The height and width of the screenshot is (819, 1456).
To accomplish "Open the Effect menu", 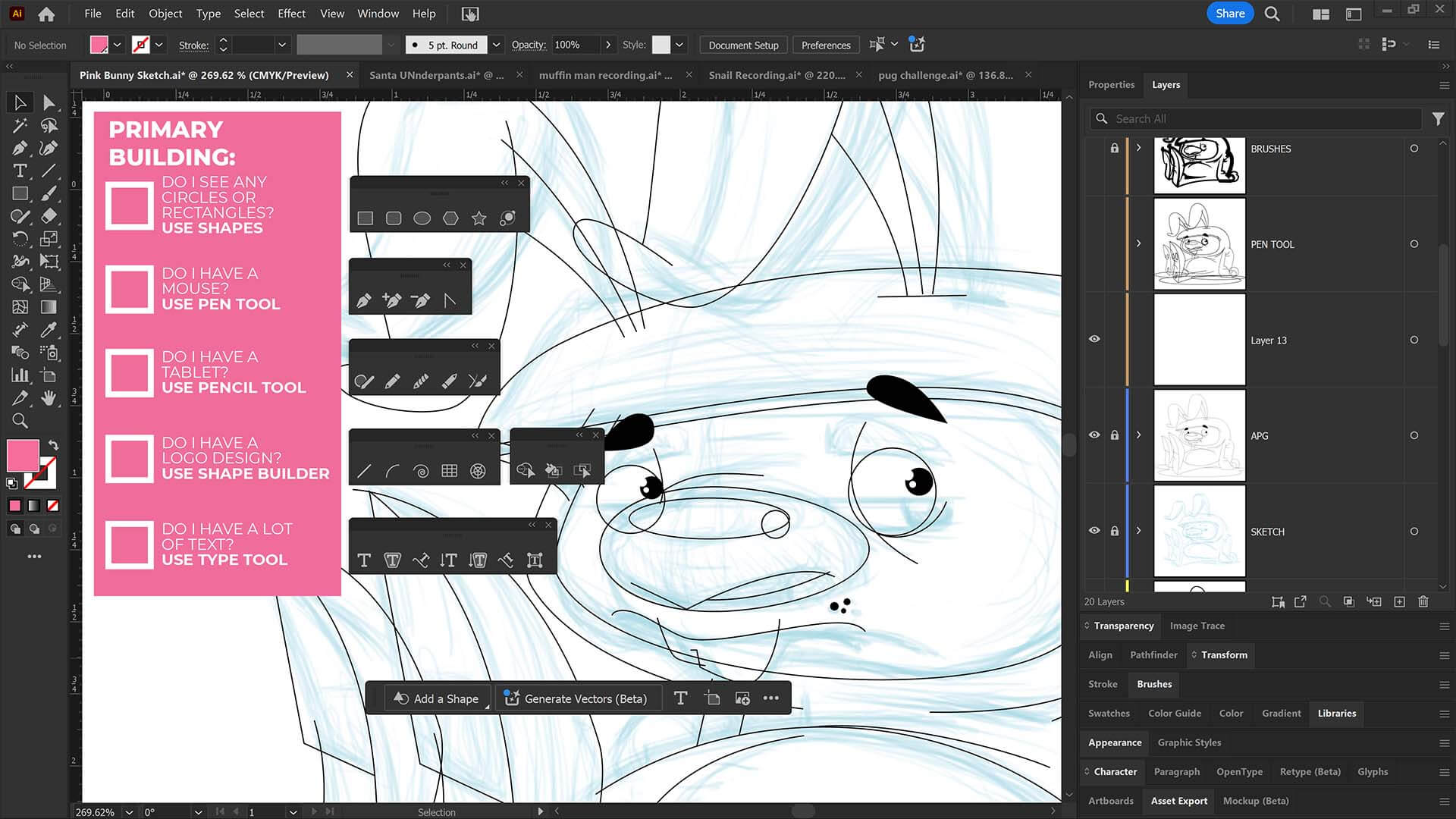I will (x=291, y=14).
